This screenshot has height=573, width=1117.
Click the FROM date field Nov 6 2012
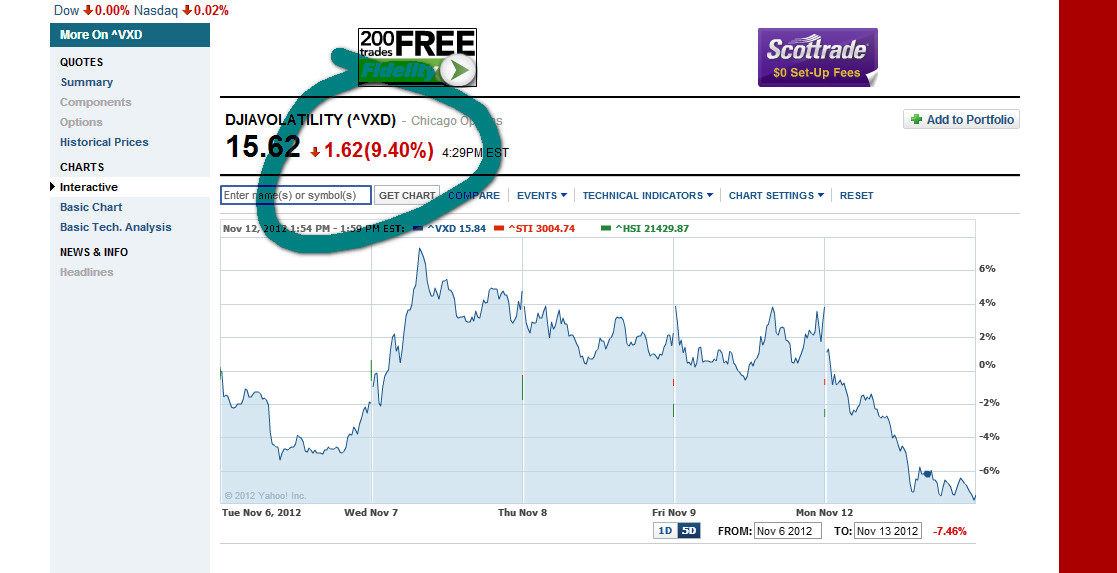coord(787,531)
